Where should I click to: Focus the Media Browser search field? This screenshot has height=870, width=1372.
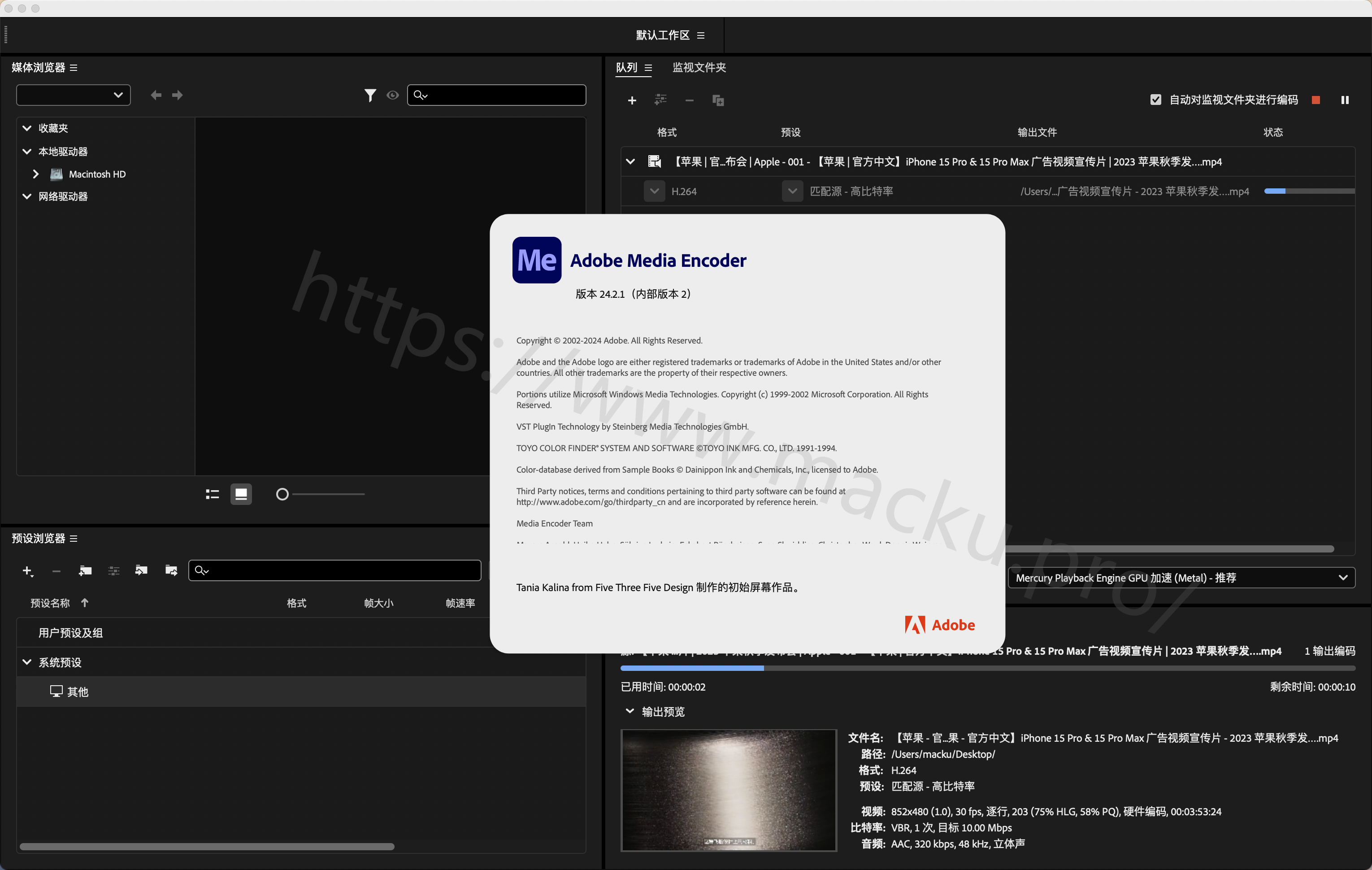[x=496, y=95]
